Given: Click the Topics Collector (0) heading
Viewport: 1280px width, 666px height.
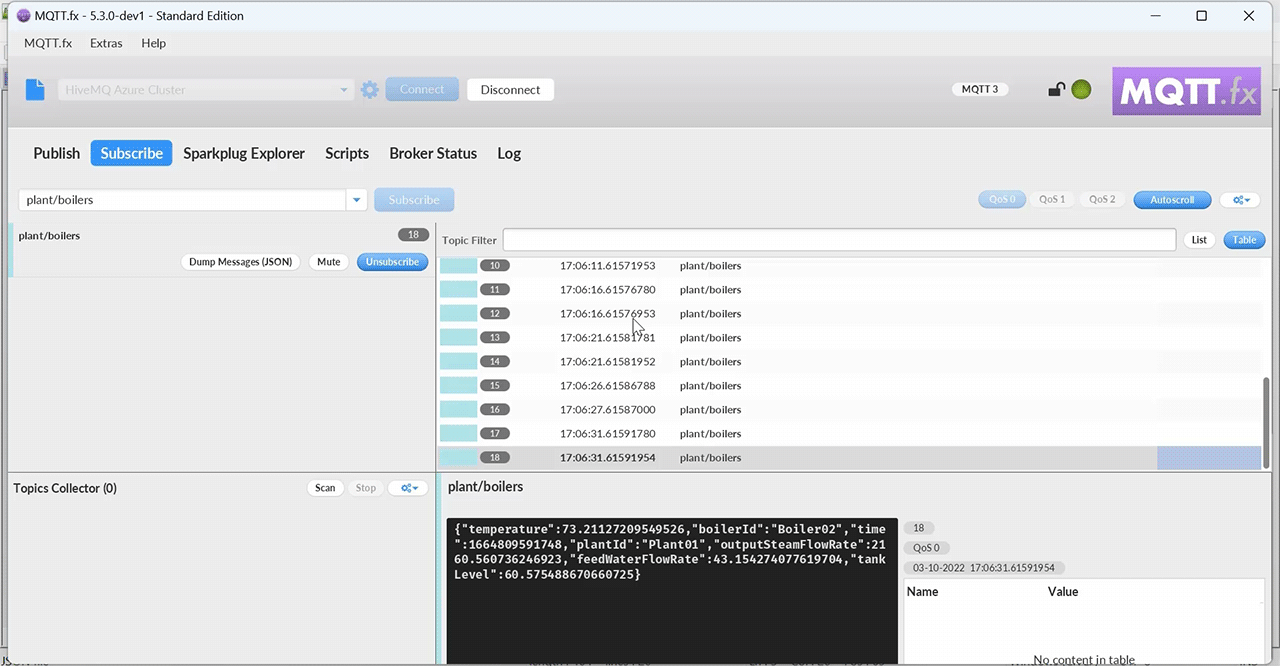Looking at the screenshot, I should tap(65, 488).
